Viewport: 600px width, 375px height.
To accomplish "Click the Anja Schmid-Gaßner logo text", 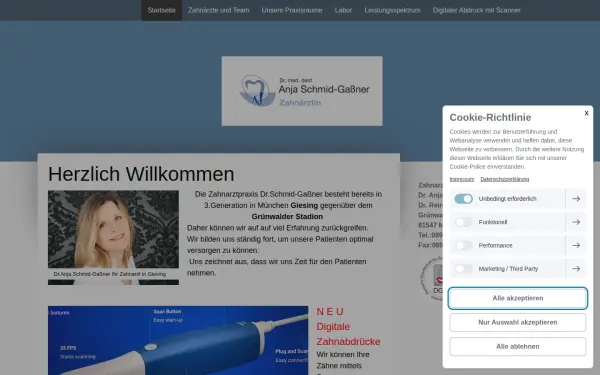I will tap(324, 90).
